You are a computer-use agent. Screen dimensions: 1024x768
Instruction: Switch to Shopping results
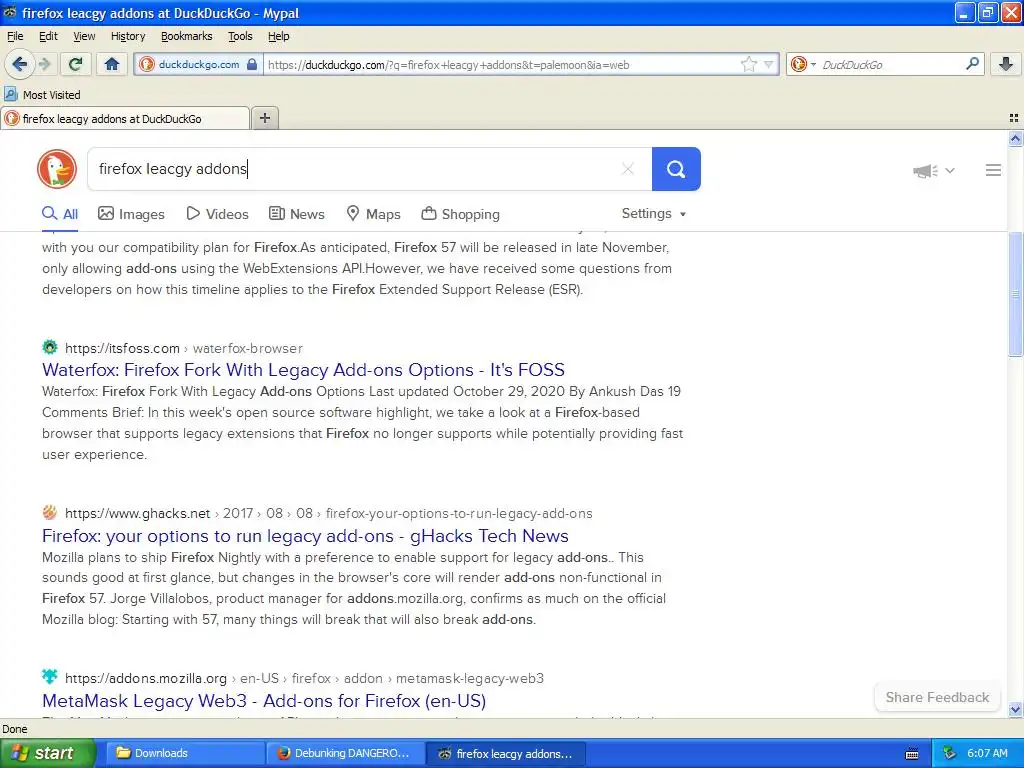[460, 214]
